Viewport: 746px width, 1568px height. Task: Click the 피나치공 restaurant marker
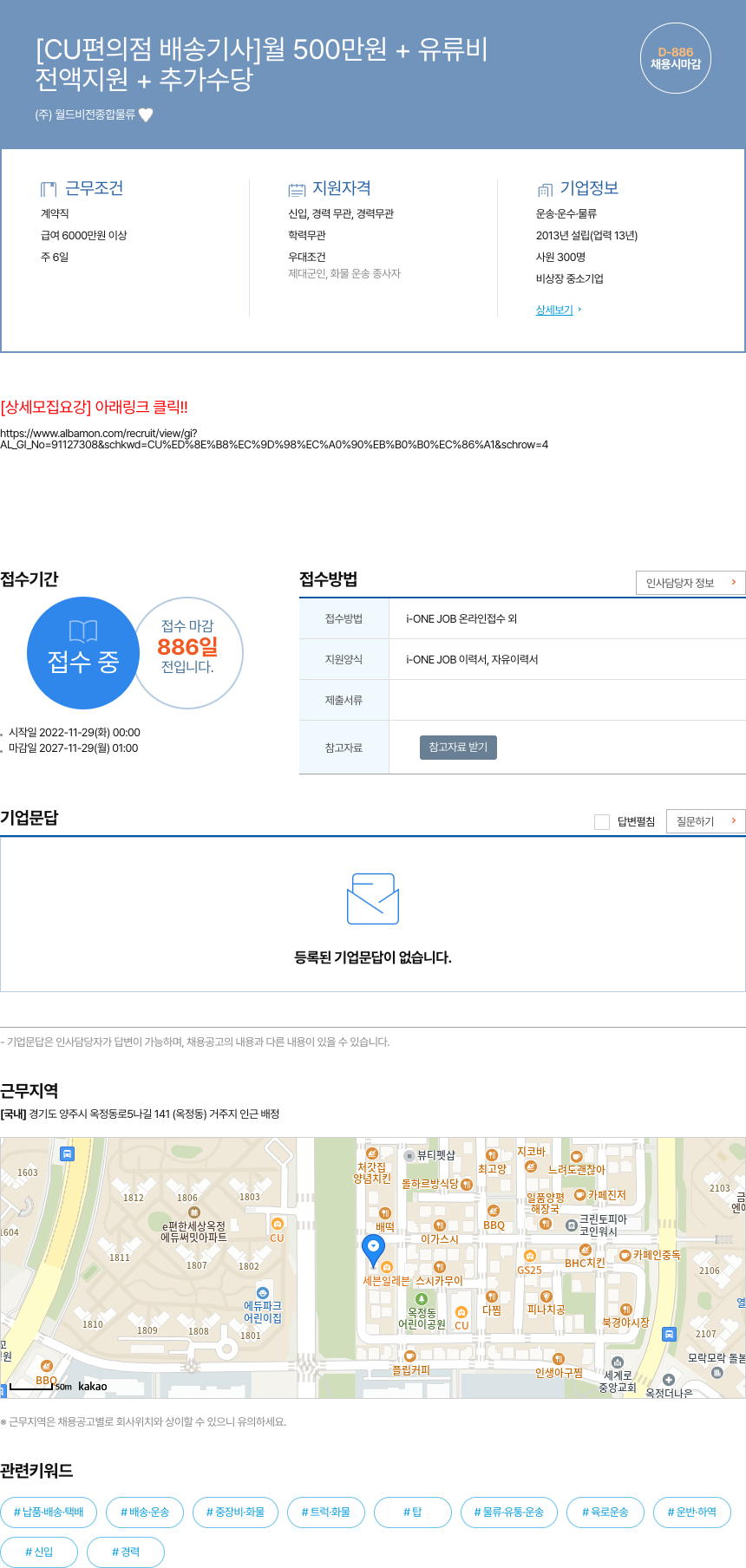546,1297
